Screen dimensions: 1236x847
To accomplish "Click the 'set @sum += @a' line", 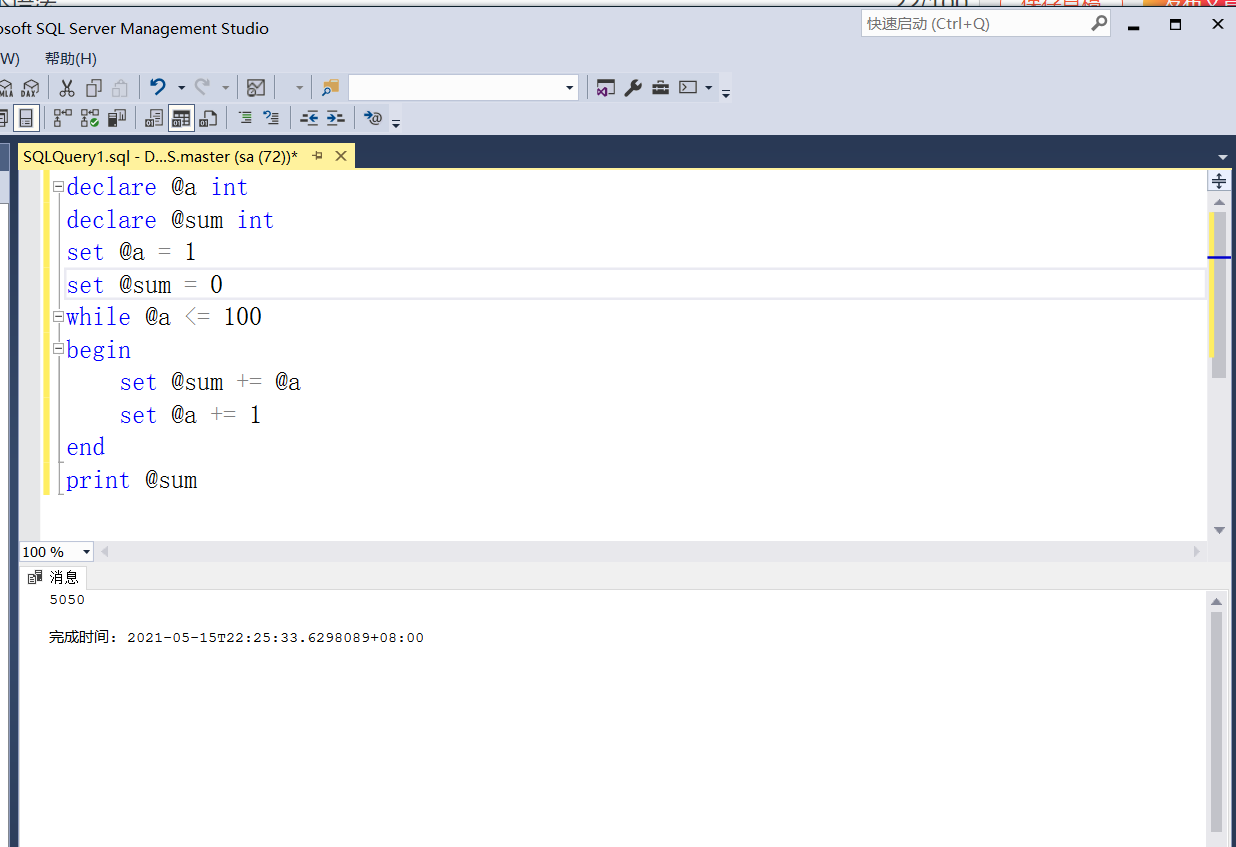I will 210,382.
